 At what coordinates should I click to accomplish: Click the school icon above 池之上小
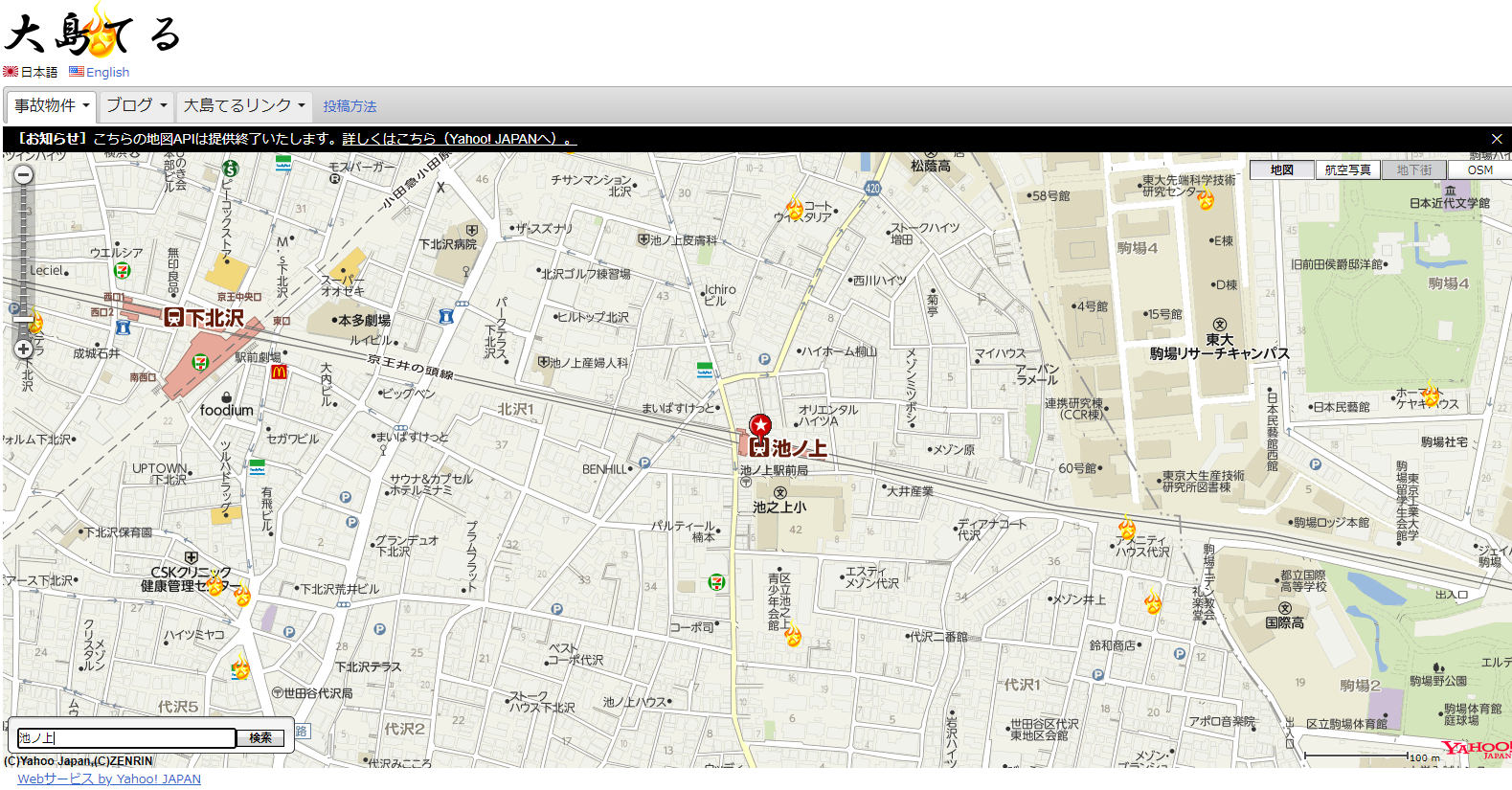pyautogui.click(x=779, y=492)
